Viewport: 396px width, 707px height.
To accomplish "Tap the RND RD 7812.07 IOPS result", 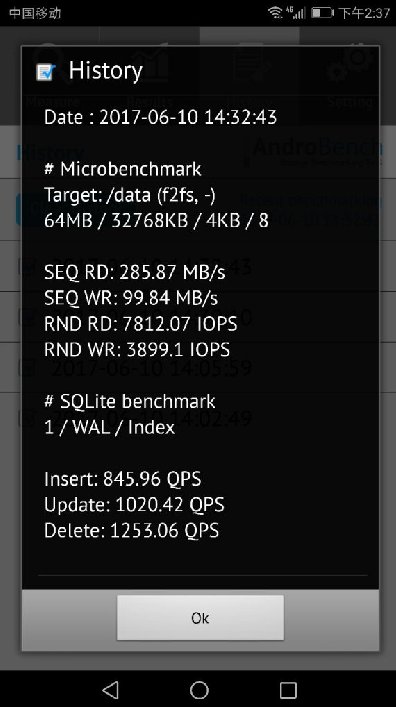I will (141, 324).
